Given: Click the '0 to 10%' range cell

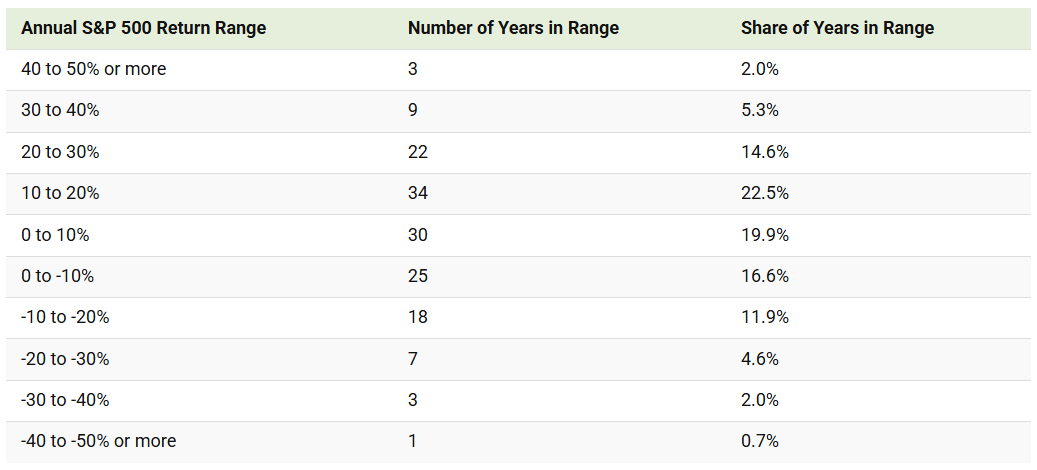Looking at the screenshot, I should coord(55,235).
